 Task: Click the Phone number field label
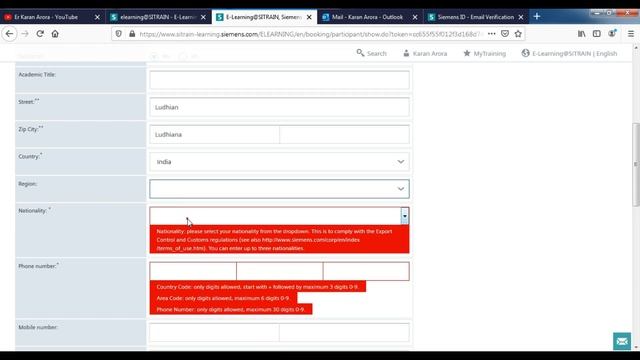(38, 266)
